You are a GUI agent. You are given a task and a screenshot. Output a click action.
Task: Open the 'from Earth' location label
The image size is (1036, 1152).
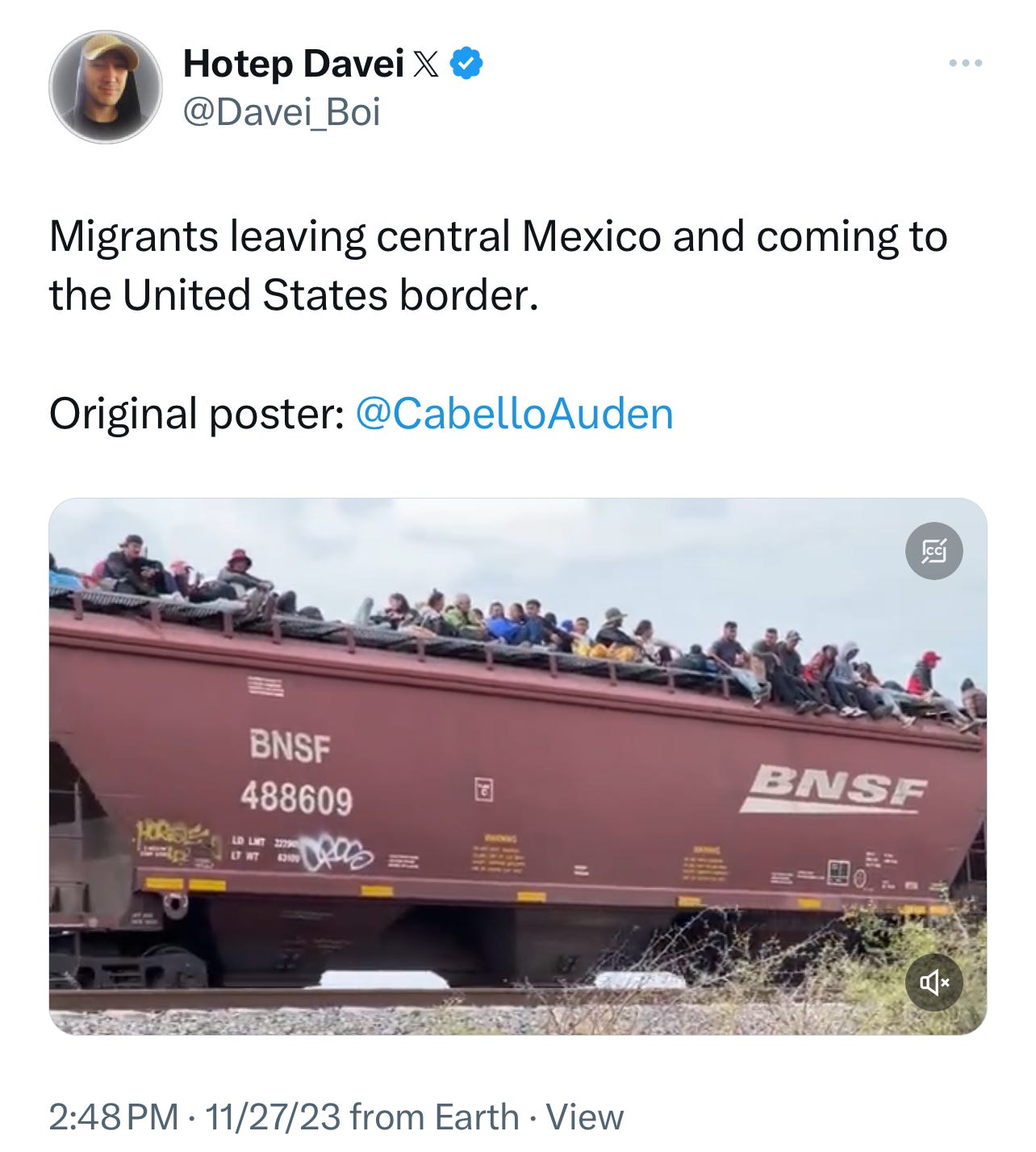[435, 1117]
